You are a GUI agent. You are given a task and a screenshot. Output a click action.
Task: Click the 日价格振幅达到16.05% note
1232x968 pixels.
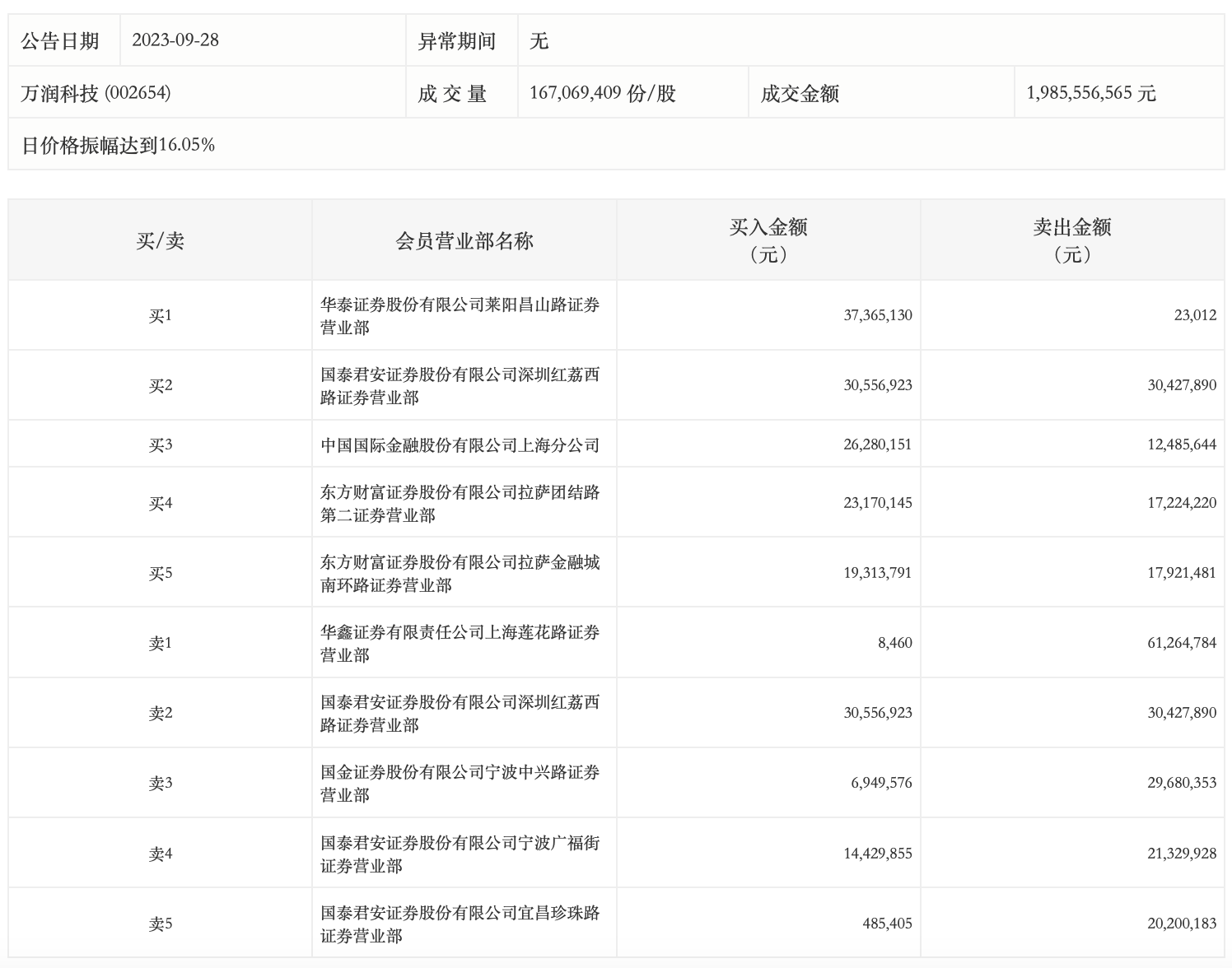point(118,145)
